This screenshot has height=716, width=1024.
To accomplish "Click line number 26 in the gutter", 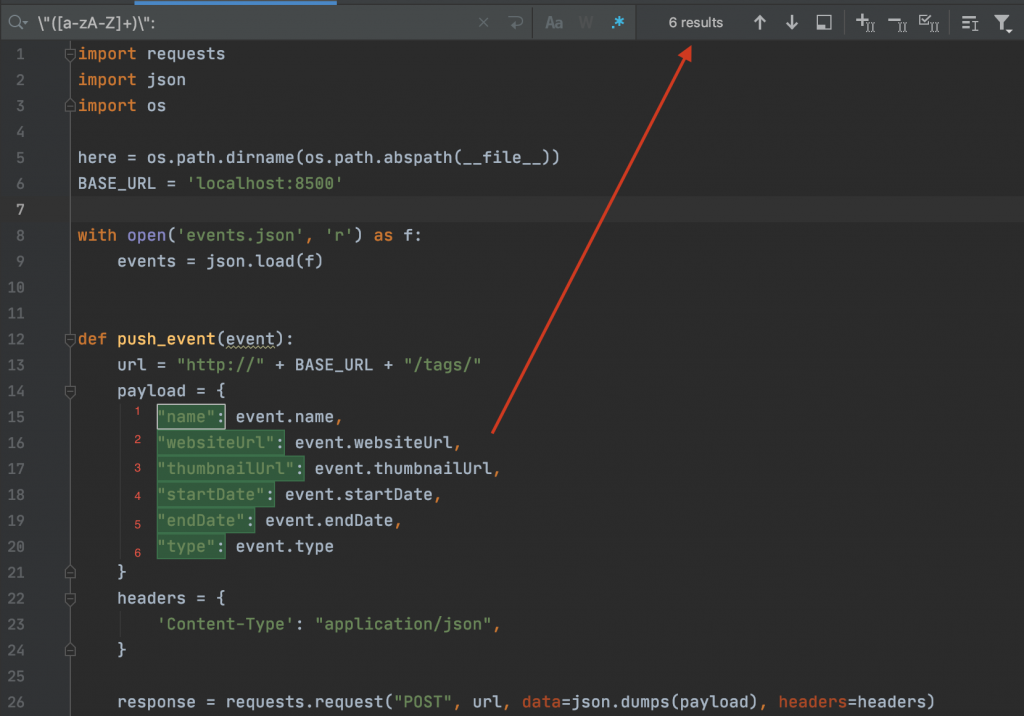I will pyautogui.click(x=16, y=702).
